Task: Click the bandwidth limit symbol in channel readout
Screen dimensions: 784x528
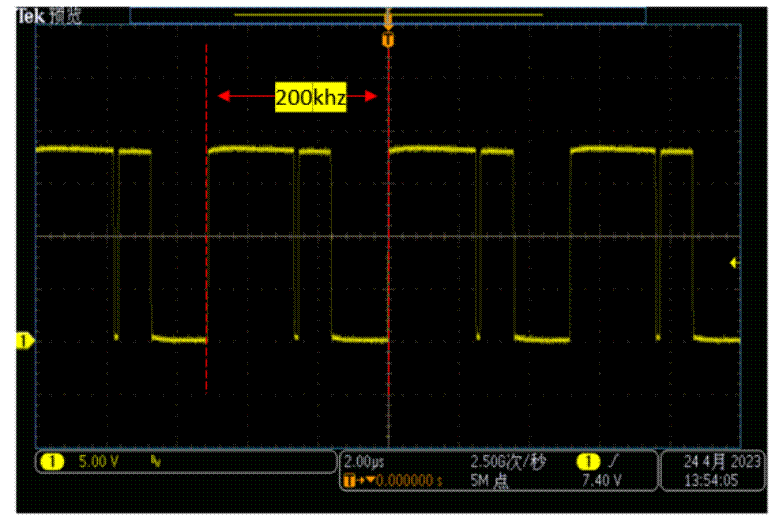Action: coord(156,462)
